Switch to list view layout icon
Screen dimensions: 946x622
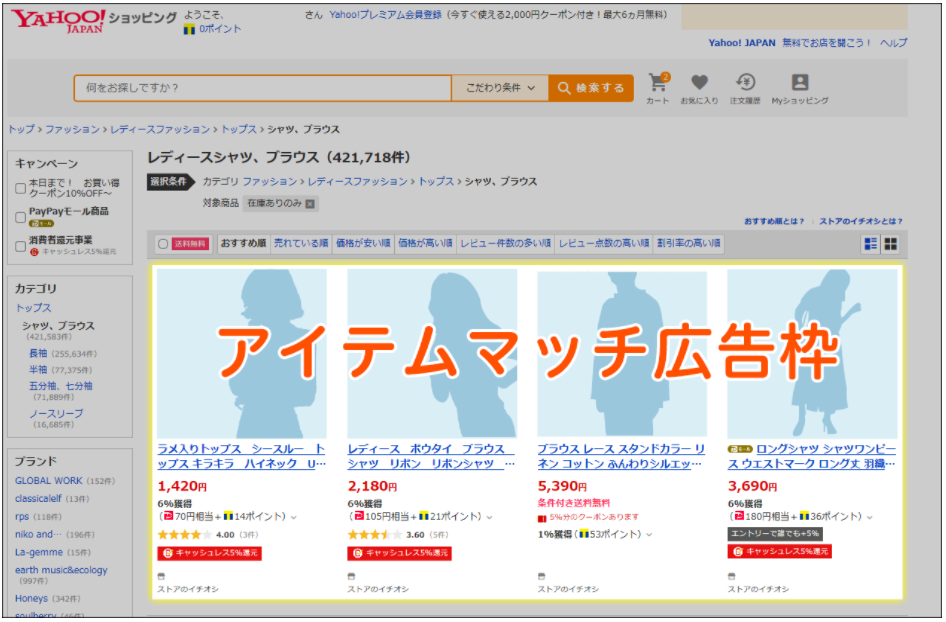[x=871, y=244]
